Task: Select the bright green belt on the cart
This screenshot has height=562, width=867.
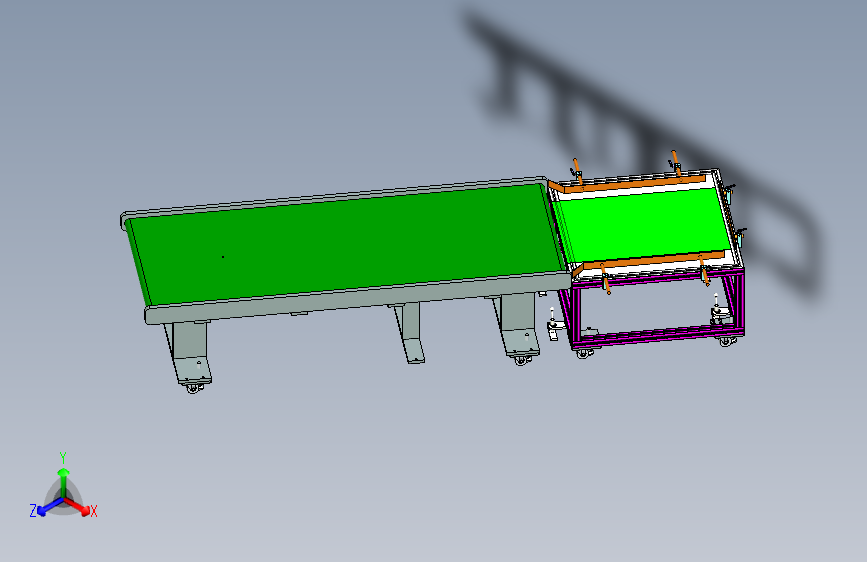Action: pos(641,224)
